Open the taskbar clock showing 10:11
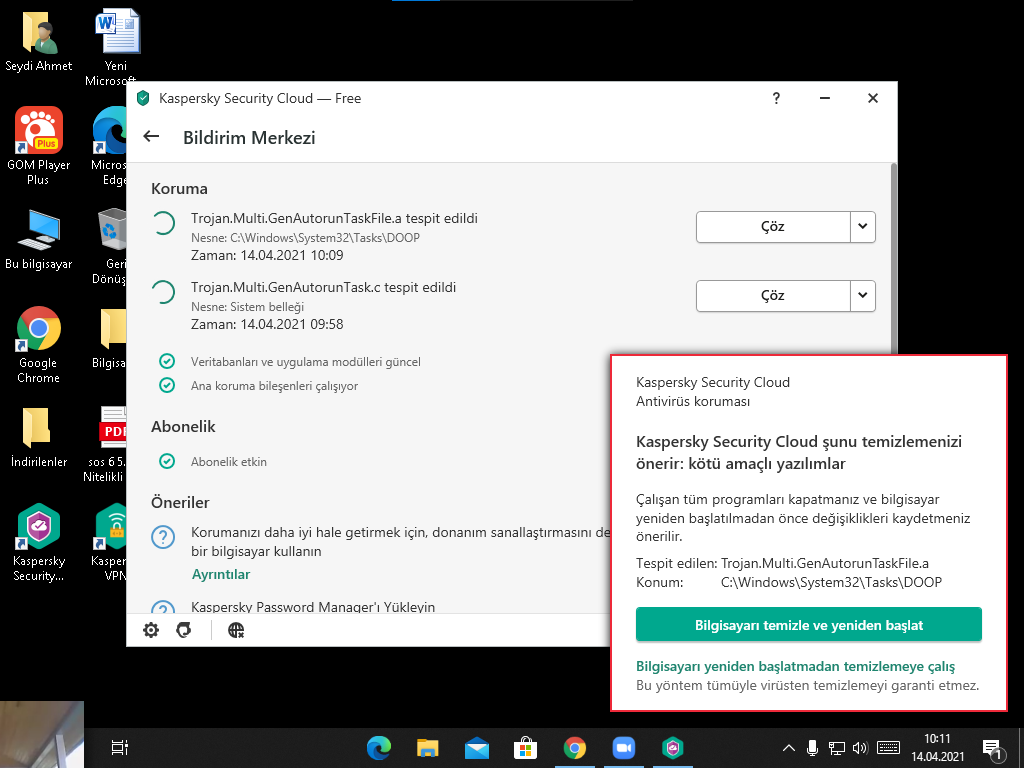The image size is (1024, 768). coord(938,748)
